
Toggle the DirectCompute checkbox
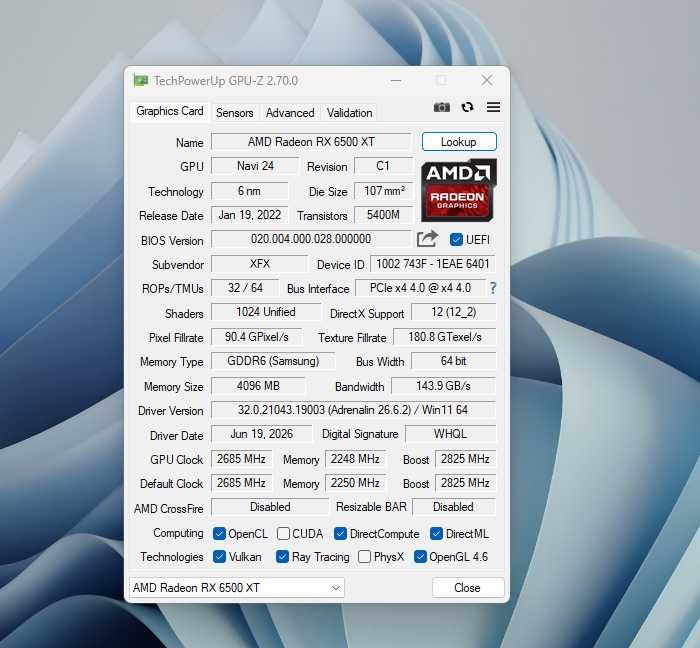coord(340,534)
